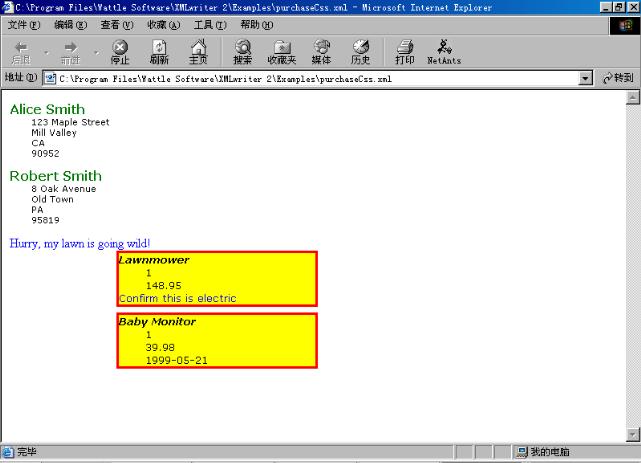641x463 pixels.
Task: Click the text '123 Maple Street'
Action: 70,122
